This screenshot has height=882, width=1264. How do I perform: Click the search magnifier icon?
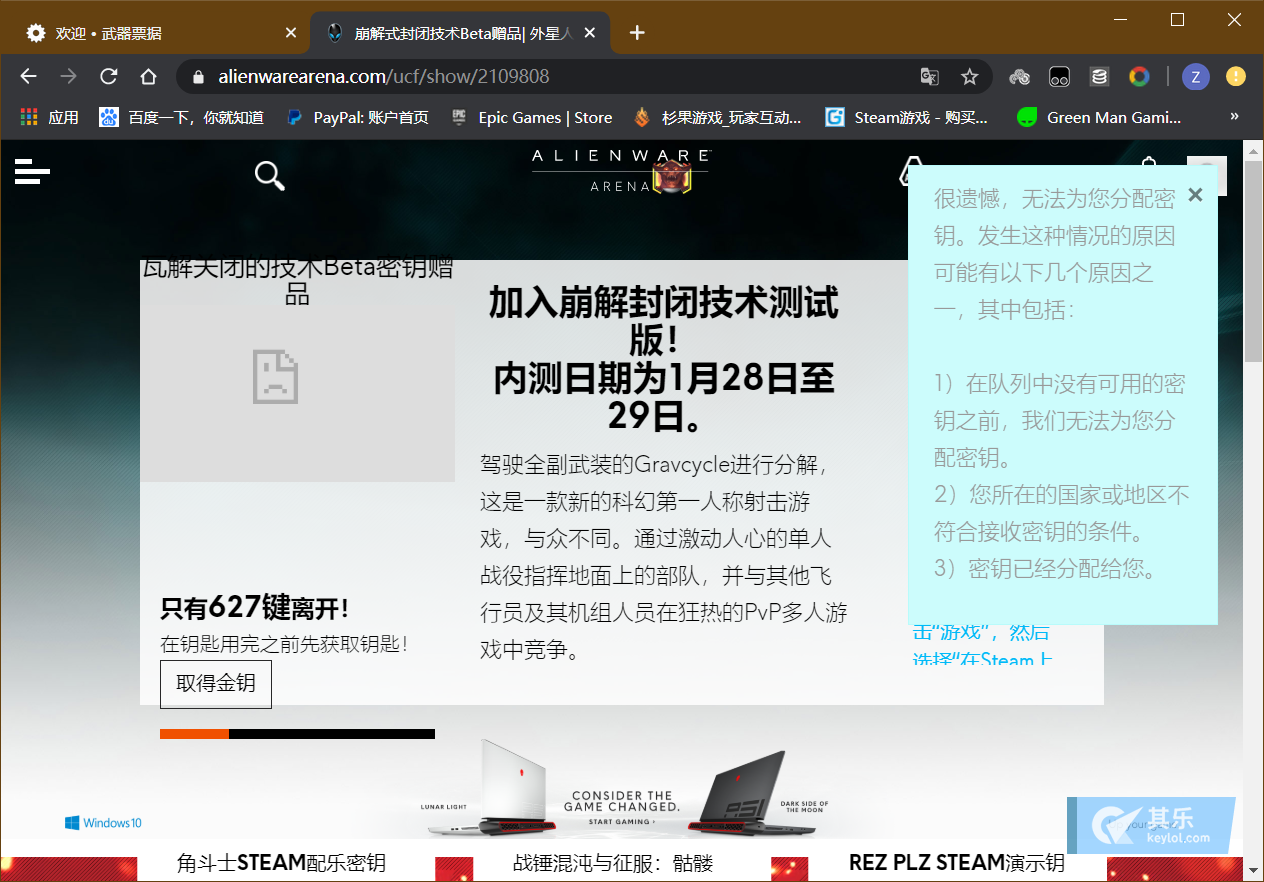269,175
